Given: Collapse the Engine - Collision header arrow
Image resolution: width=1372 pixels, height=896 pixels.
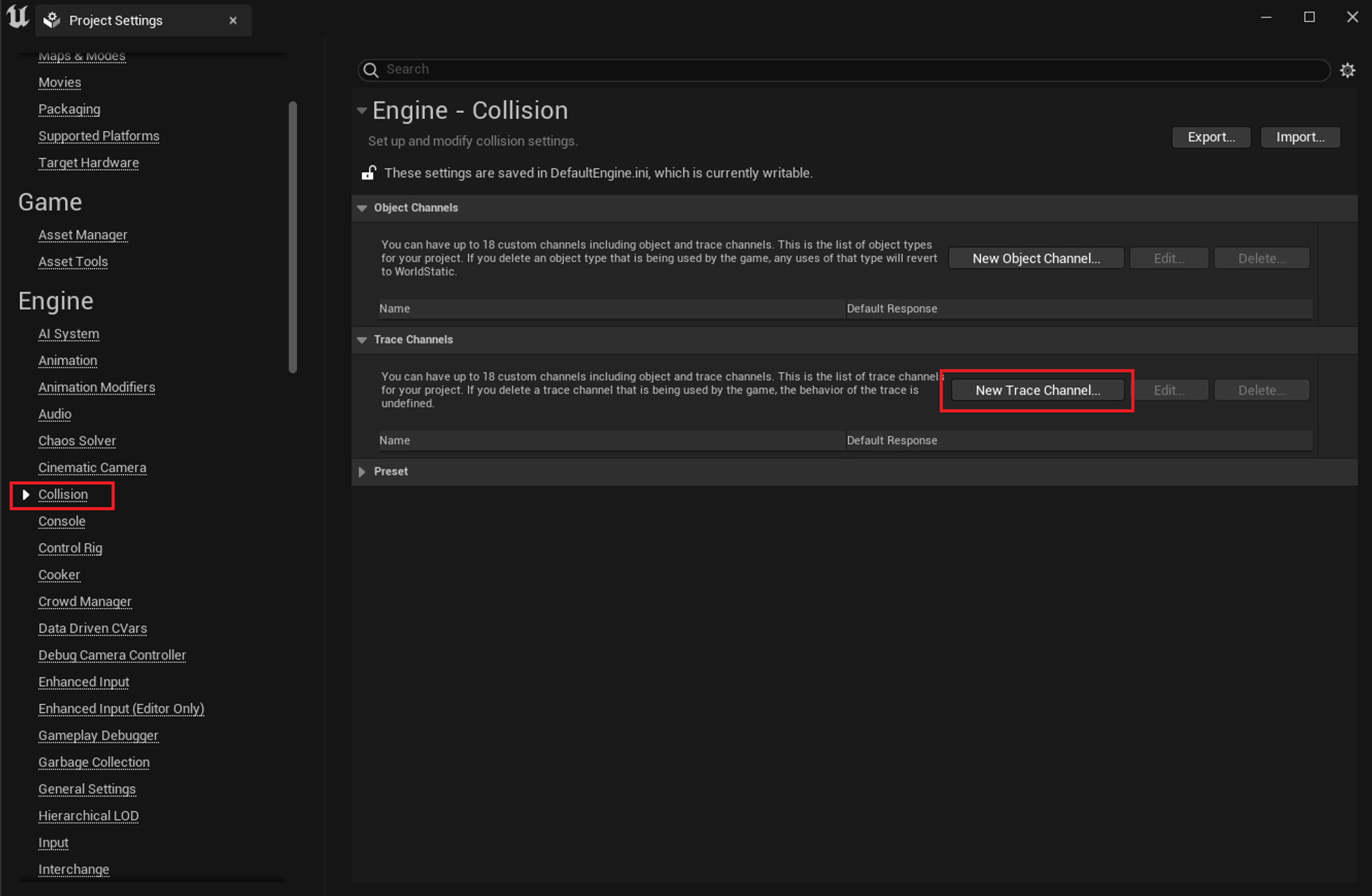Looking at the screenshot, I should click(x=362, y=110).
